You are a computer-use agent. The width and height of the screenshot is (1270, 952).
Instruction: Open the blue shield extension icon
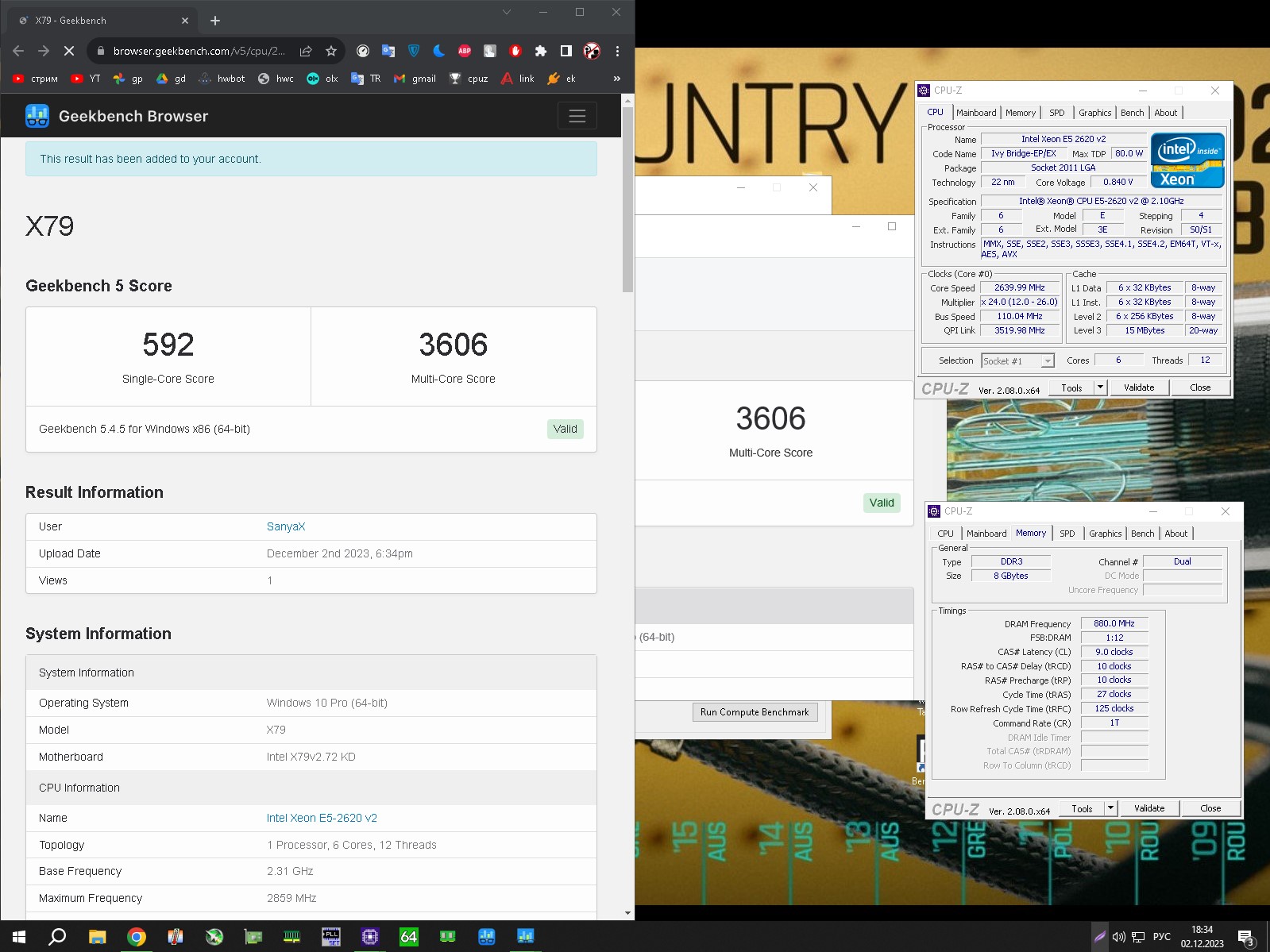pyautogui.click(x=414, y=51)
